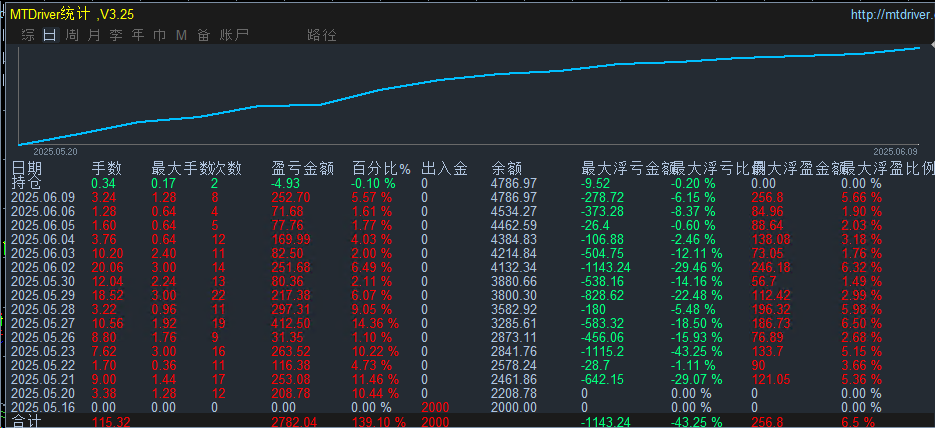Click the 合计 total row label
The width and height of the screenshot is (935, 428).
coord(27,422)
